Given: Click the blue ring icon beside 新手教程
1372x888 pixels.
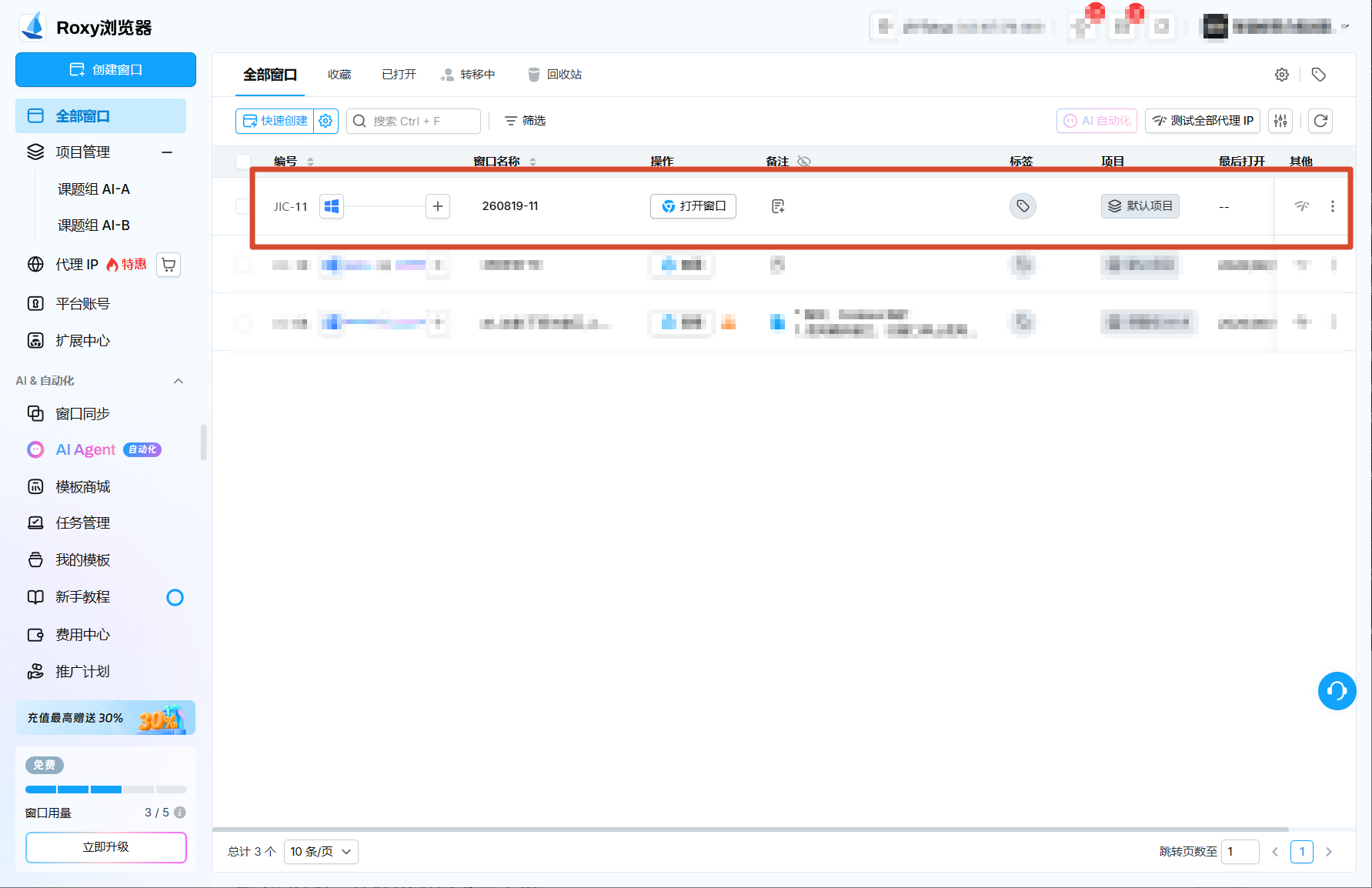Looking at the screenshot, I should coord(175,597).
